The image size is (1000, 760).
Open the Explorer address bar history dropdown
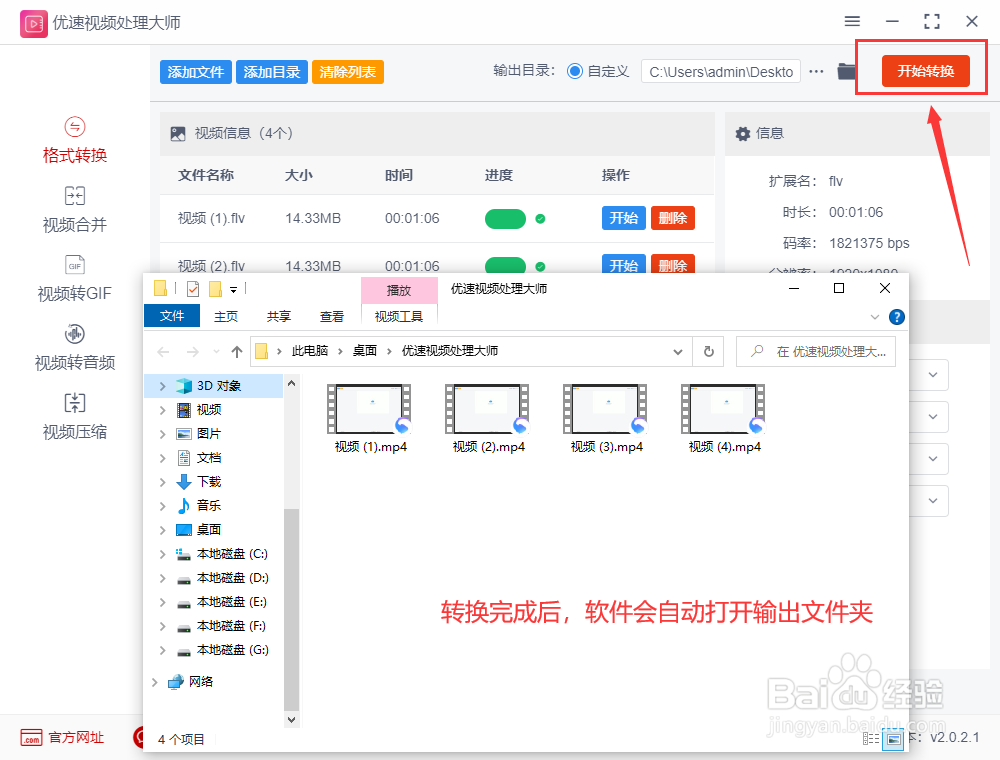pyautogui.click(x=678, y=351)
